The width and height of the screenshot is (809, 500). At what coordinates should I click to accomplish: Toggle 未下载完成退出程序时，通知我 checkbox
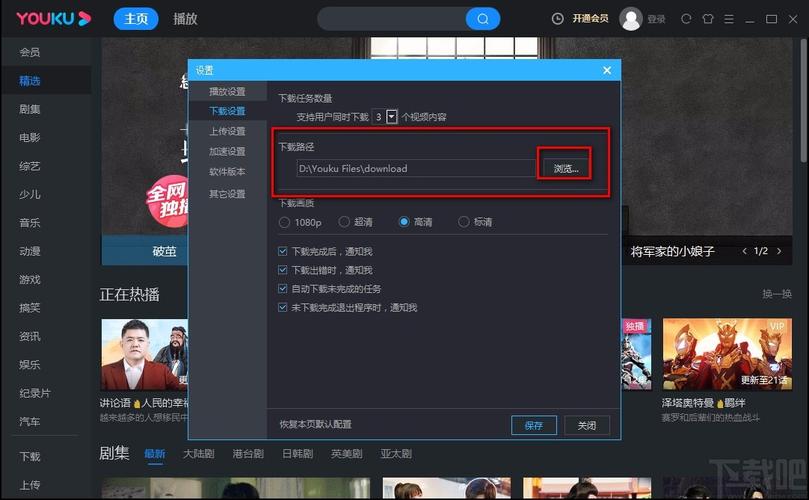pyautogui.click(x=282, y=308)
